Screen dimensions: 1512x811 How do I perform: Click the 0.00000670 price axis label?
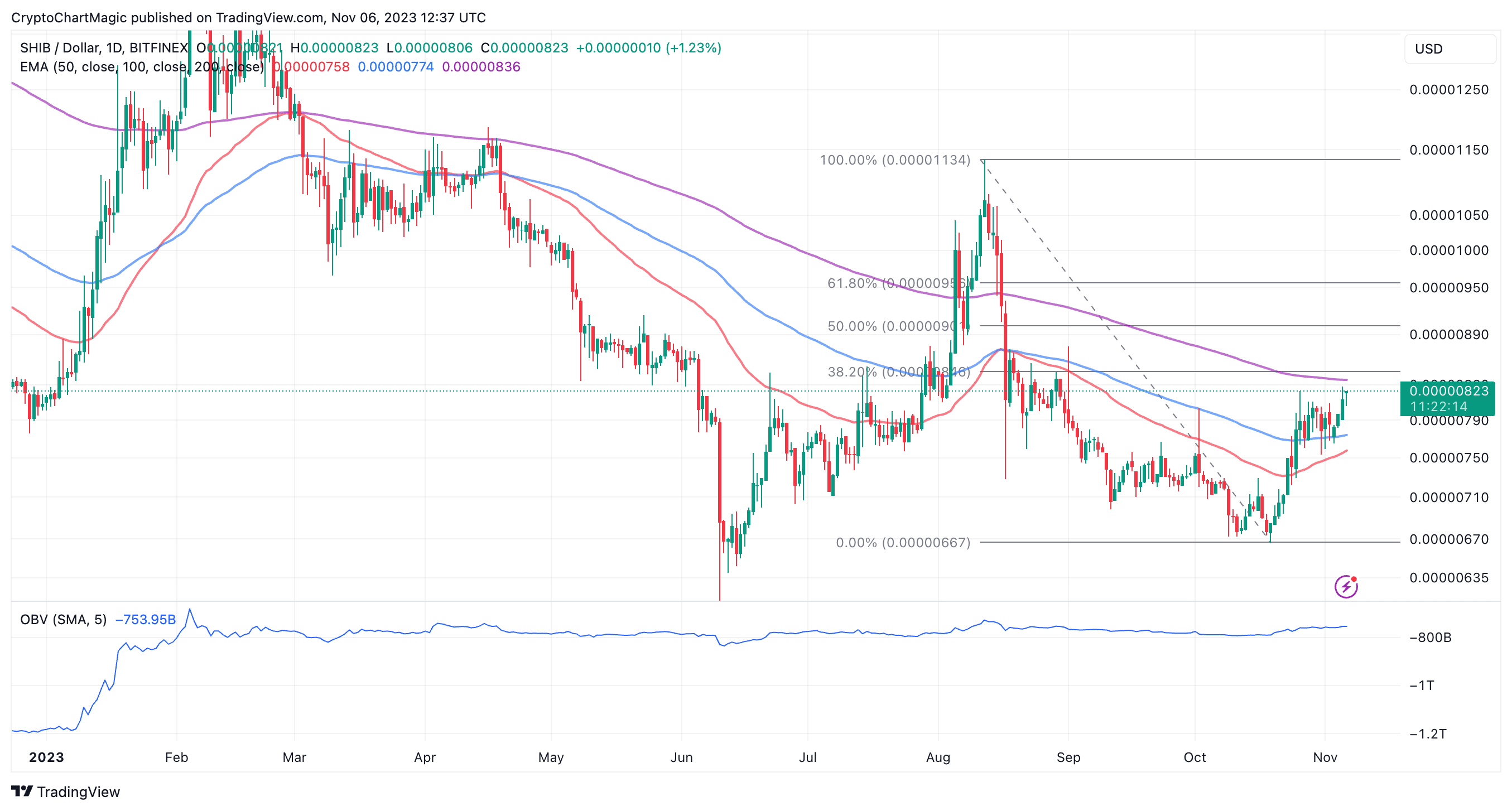tap(1448, 539)
